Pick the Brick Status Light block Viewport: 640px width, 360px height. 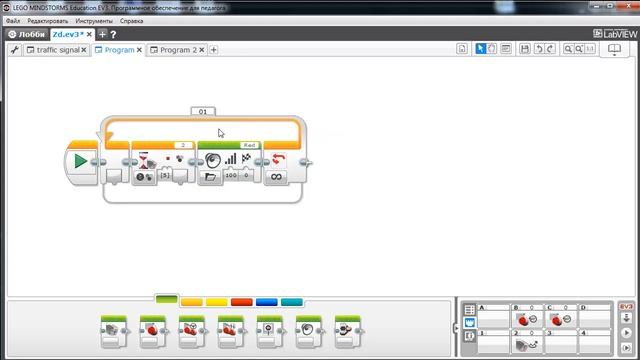click(347, 331)
